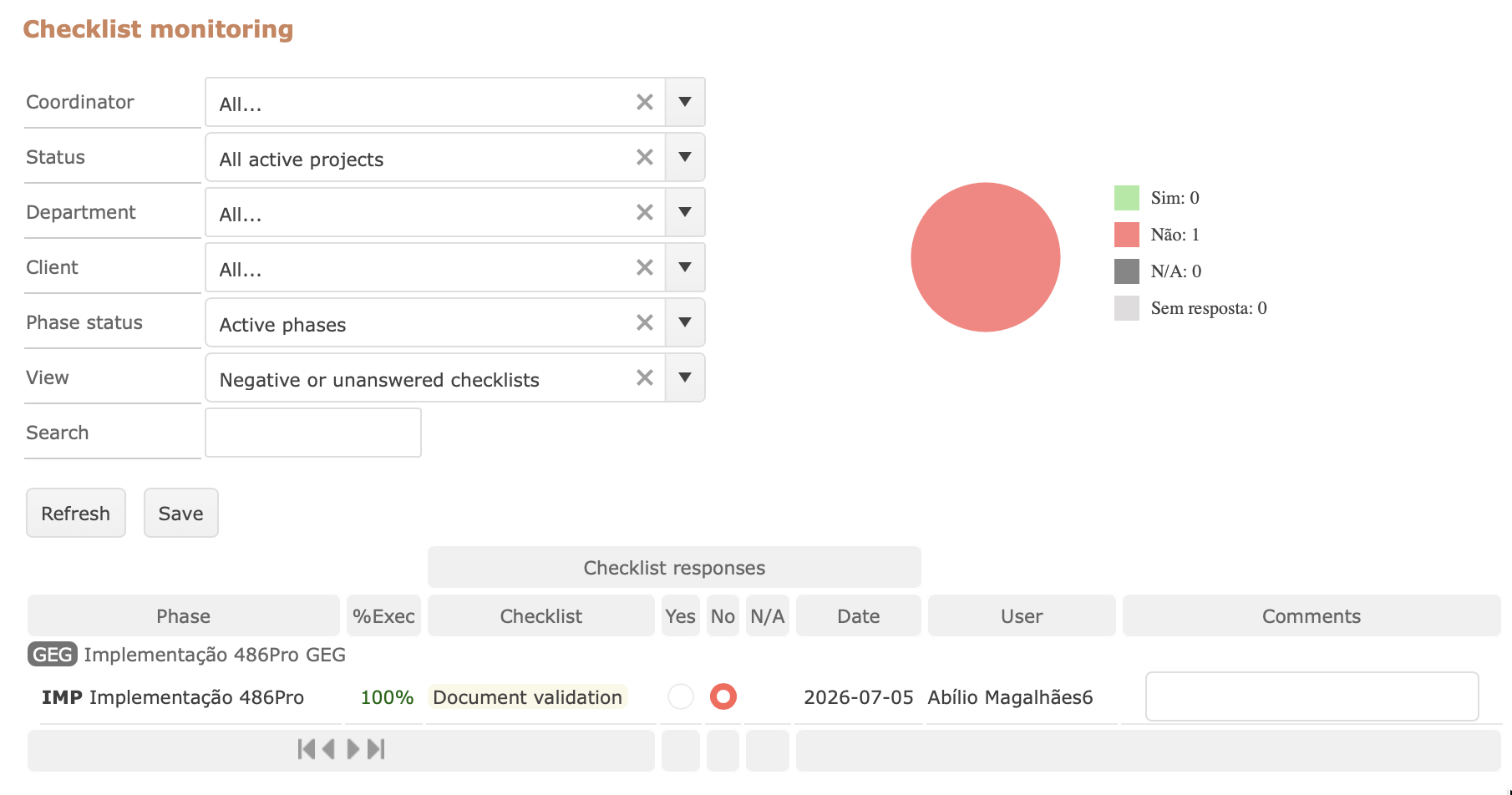Open the Status dropdown arrow
The height and width of the screenshot is (795, 1512).
pos(685,157)
